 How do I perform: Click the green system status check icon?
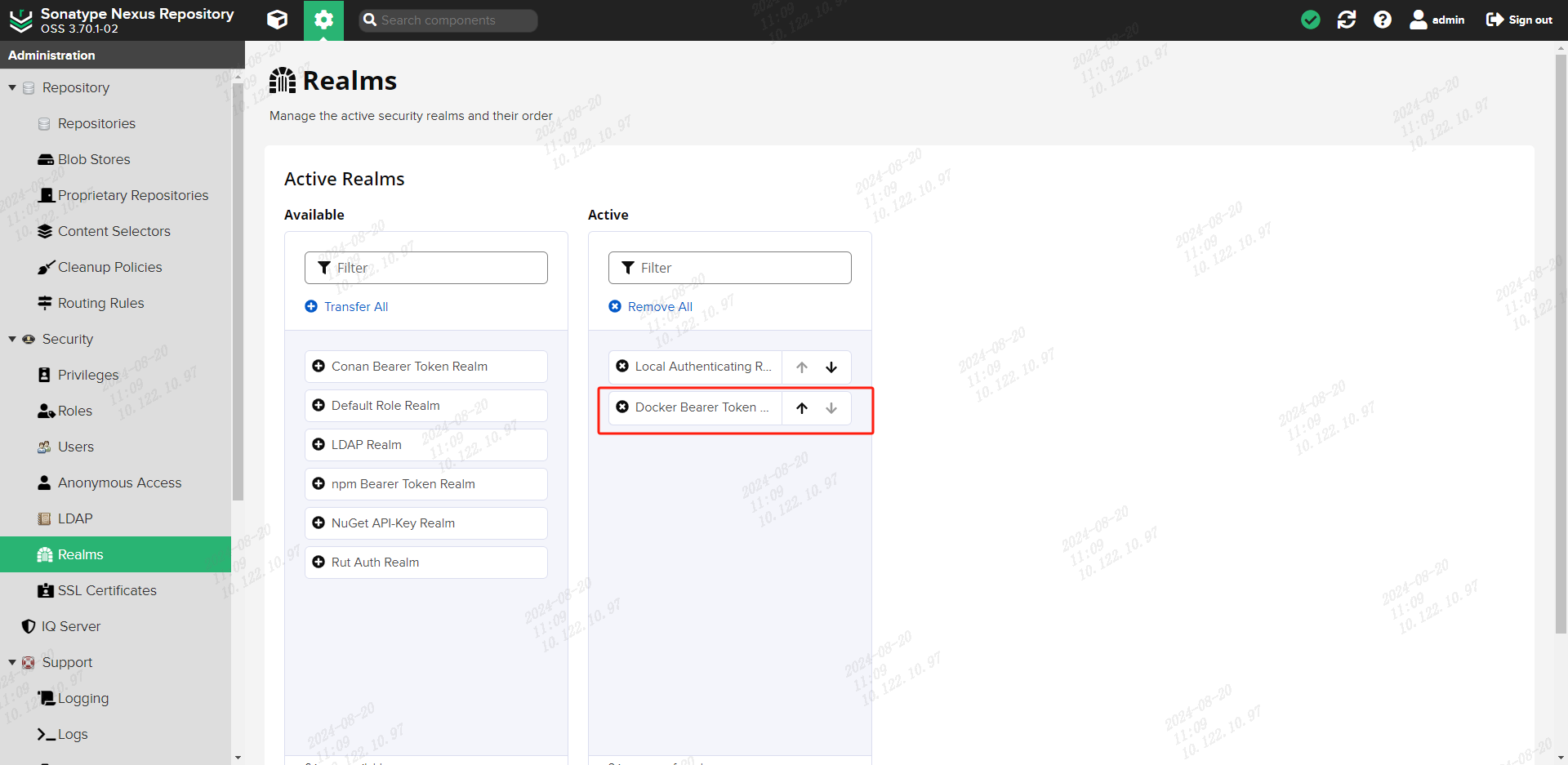1311,20
